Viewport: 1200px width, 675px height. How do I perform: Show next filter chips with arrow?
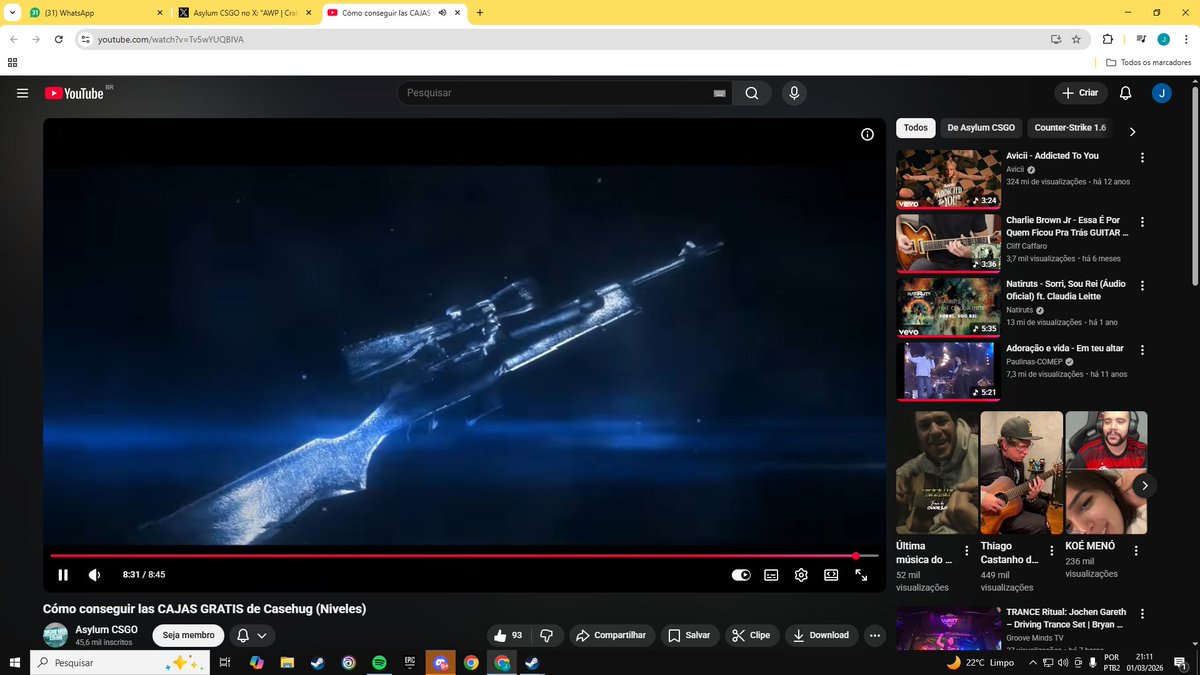[1132, 131]
